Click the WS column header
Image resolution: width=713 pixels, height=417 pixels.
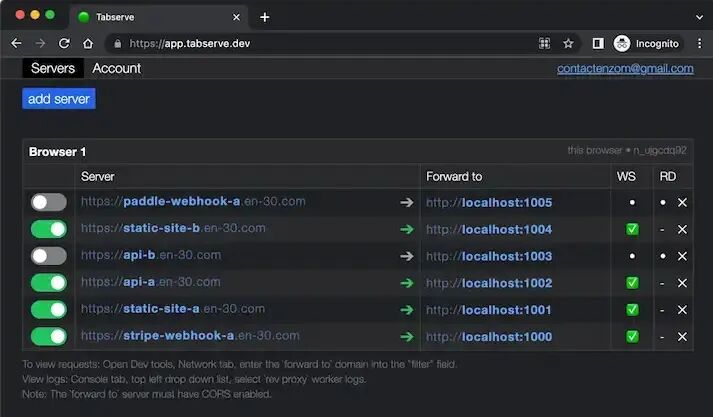pyautogui.click(x=626, y=176)
